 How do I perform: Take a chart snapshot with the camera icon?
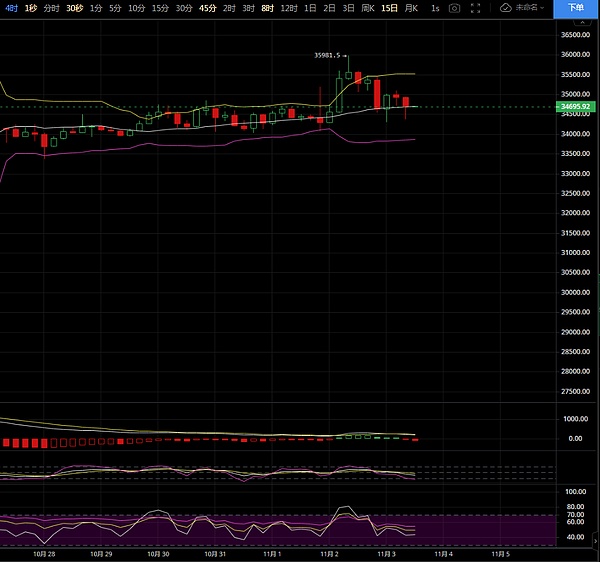click(x=455, y=8)
